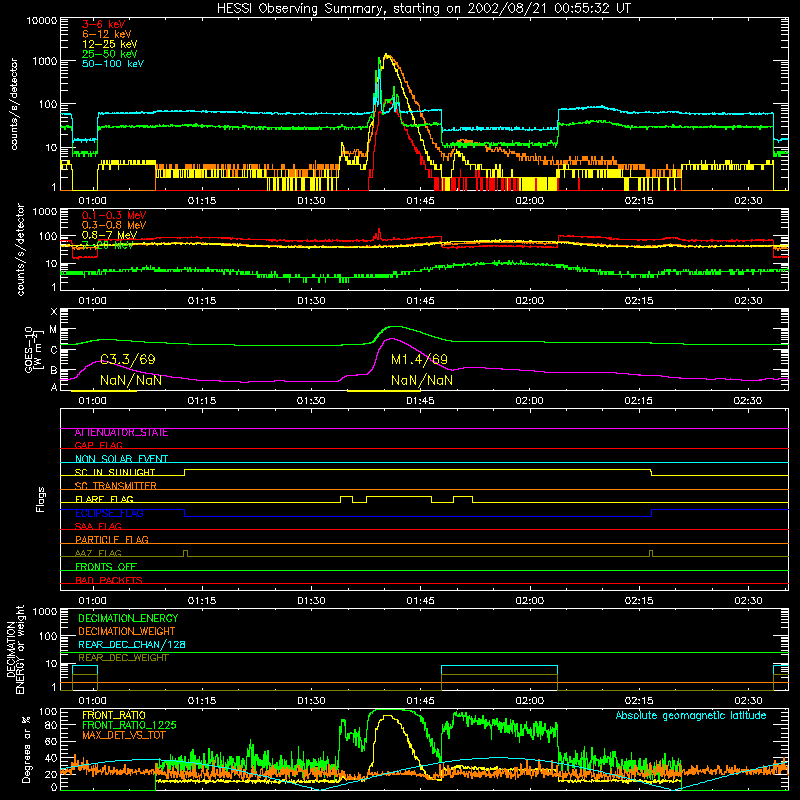Click the 02:00 tick label on GOES panel

[x=530, y=401]
